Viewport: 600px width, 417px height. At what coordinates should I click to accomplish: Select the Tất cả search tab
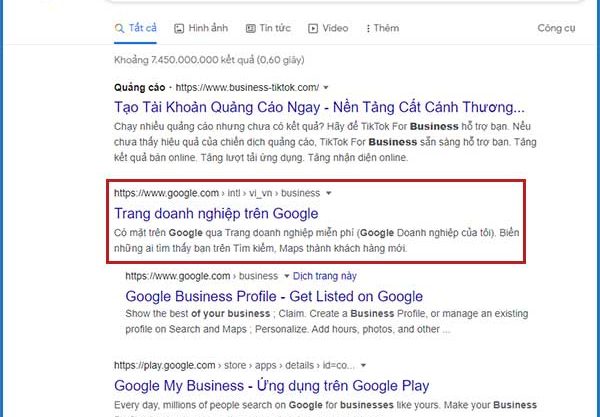(135, 28)
